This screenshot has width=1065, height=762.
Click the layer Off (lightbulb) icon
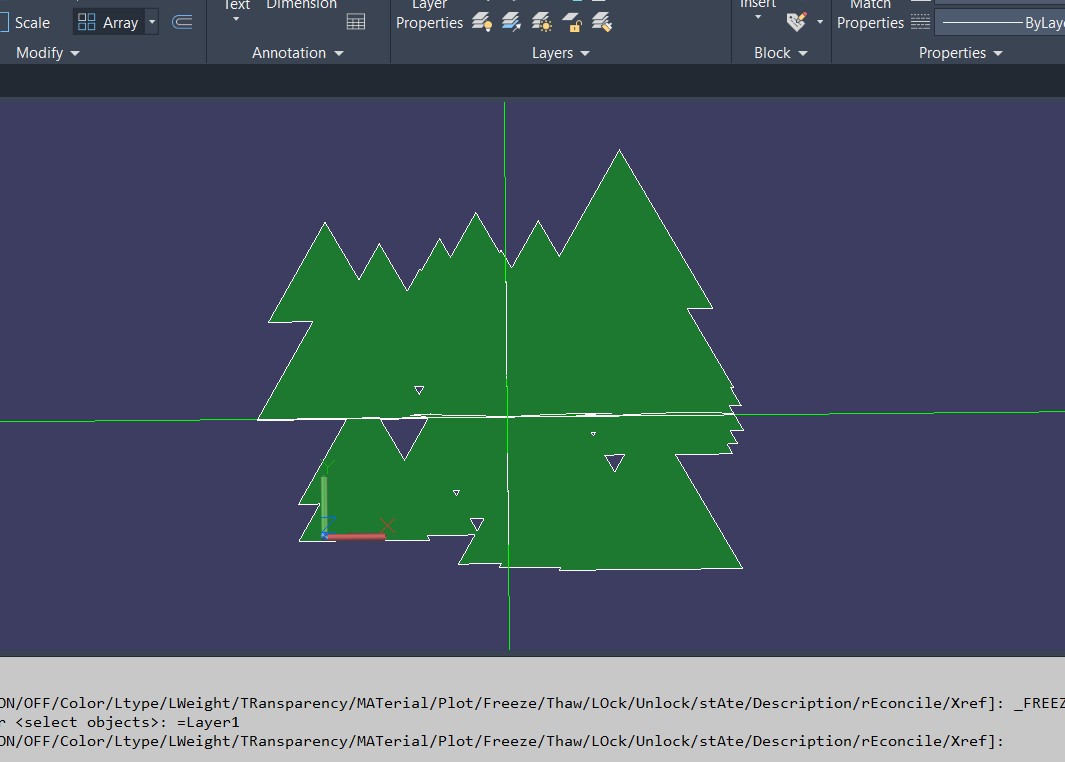tap(482, 21)
